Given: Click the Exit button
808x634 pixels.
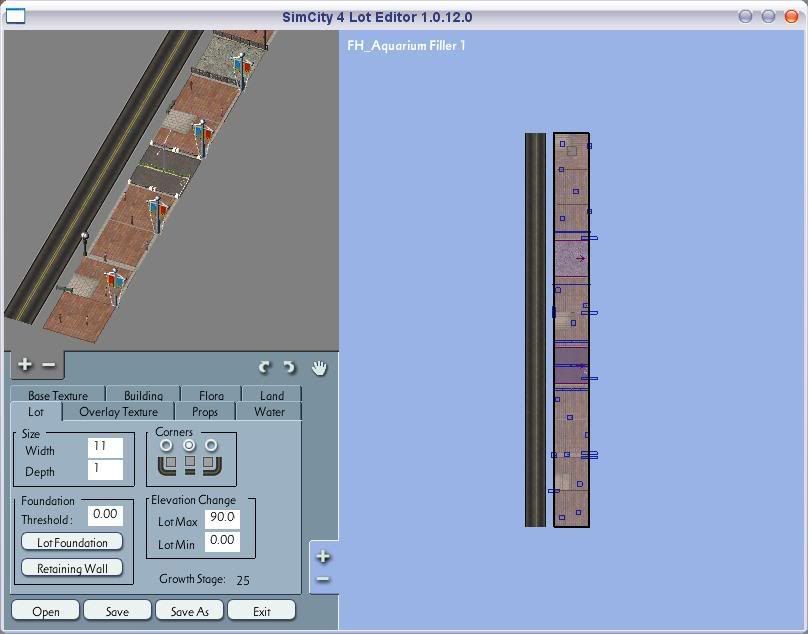Looking at the screenshot, I should tap(262, 611).
